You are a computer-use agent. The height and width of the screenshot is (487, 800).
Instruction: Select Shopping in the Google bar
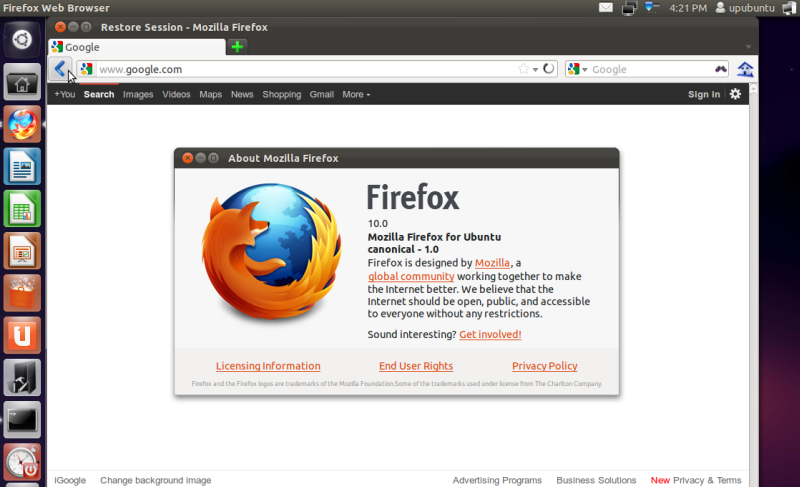point(282,94)
